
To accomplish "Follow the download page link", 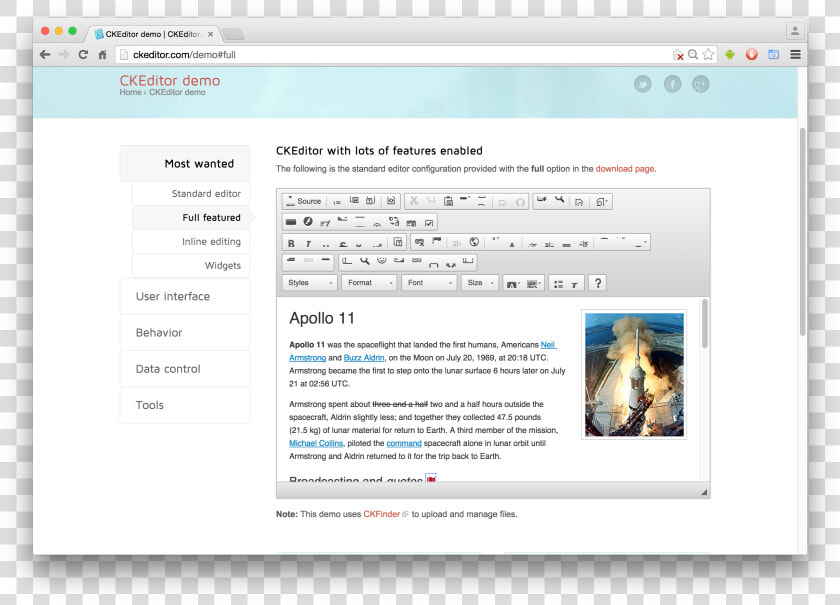I will click(x=625, y=169).
